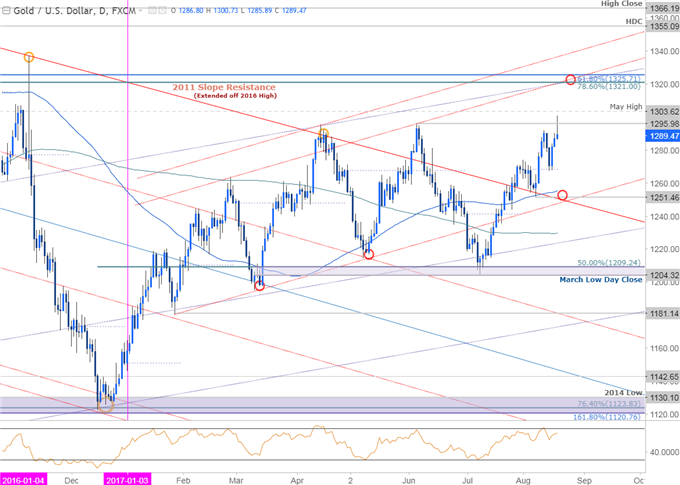
Task: Select the high value 1300.73
Action: (225, 10)
